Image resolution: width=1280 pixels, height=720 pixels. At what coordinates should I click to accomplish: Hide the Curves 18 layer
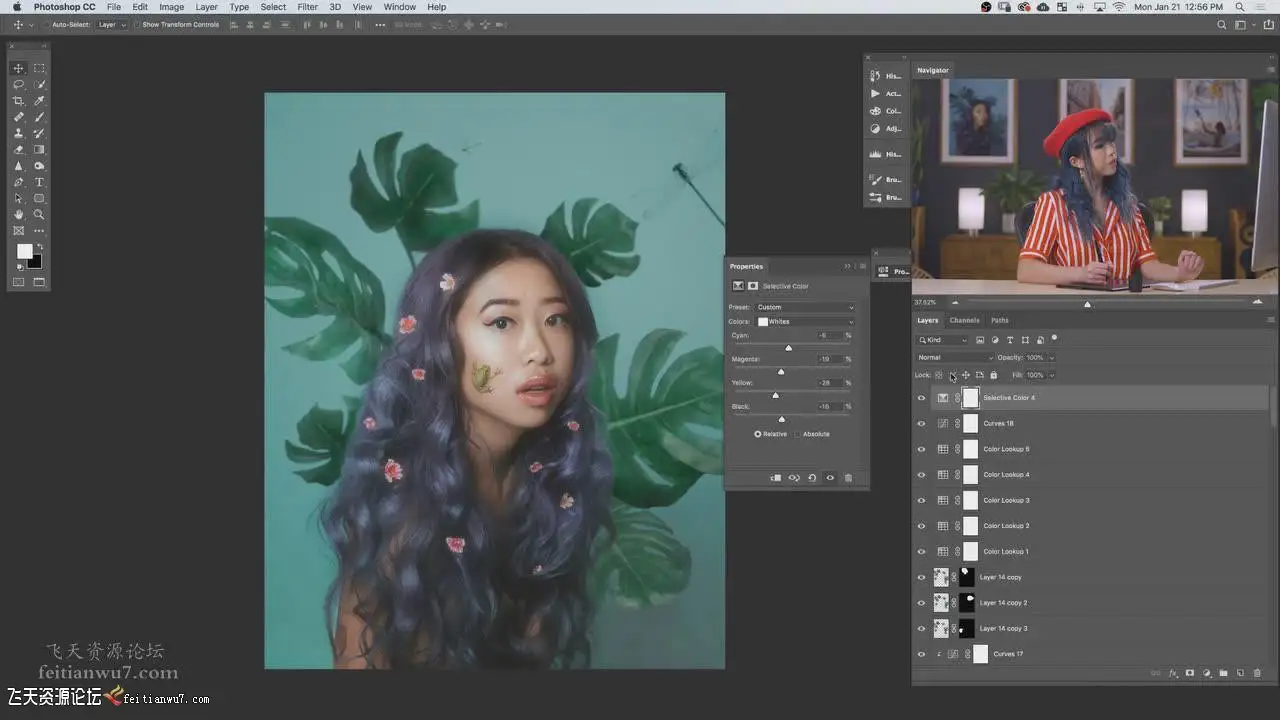(922, 423)
